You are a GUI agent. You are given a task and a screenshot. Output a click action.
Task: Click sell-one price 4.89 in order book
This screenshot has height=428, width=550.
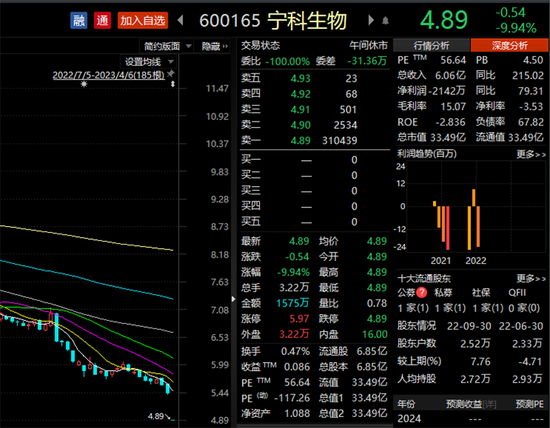click(300, 141)
